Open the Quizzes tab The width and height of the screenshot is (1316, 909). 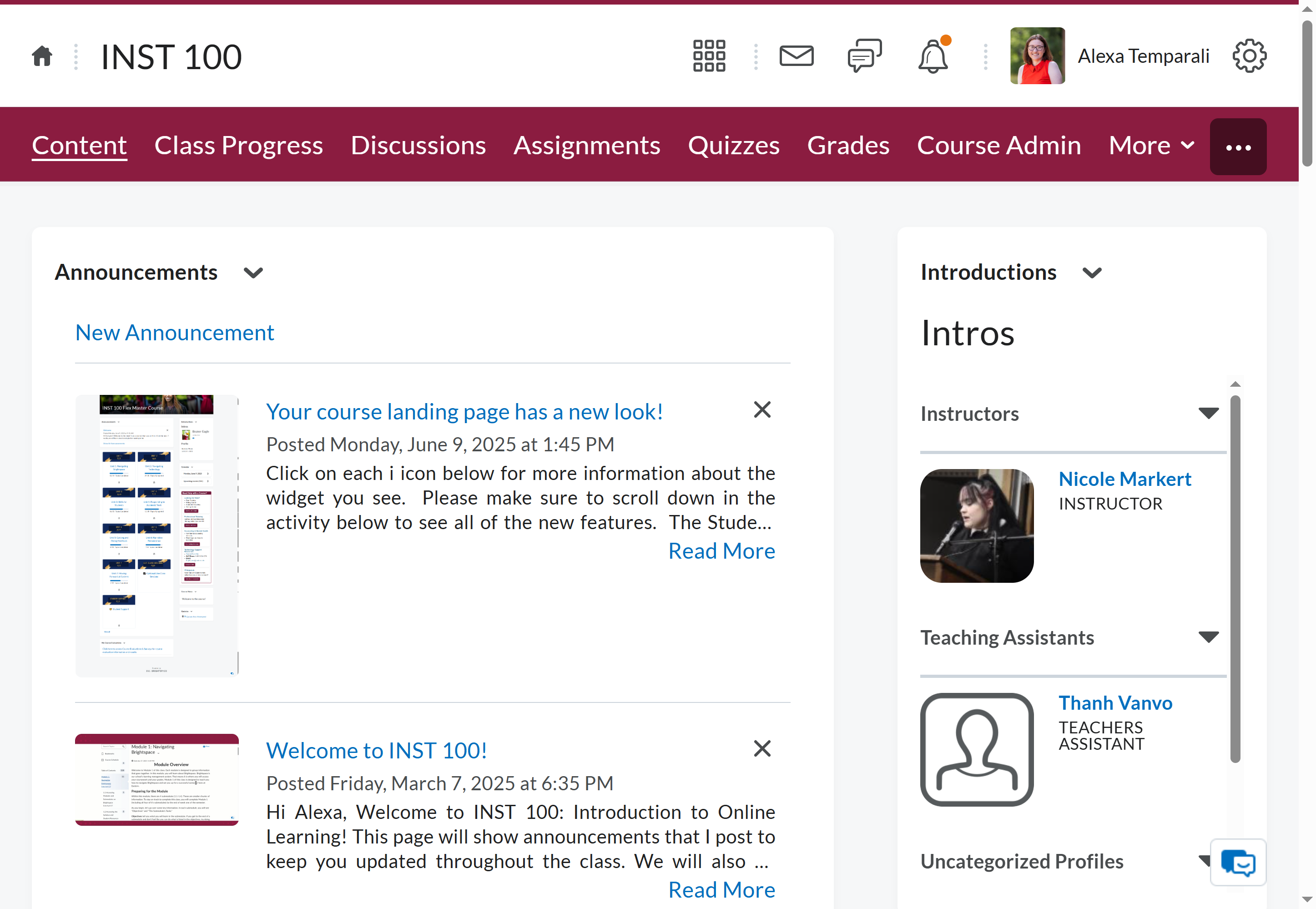(733, 146)
